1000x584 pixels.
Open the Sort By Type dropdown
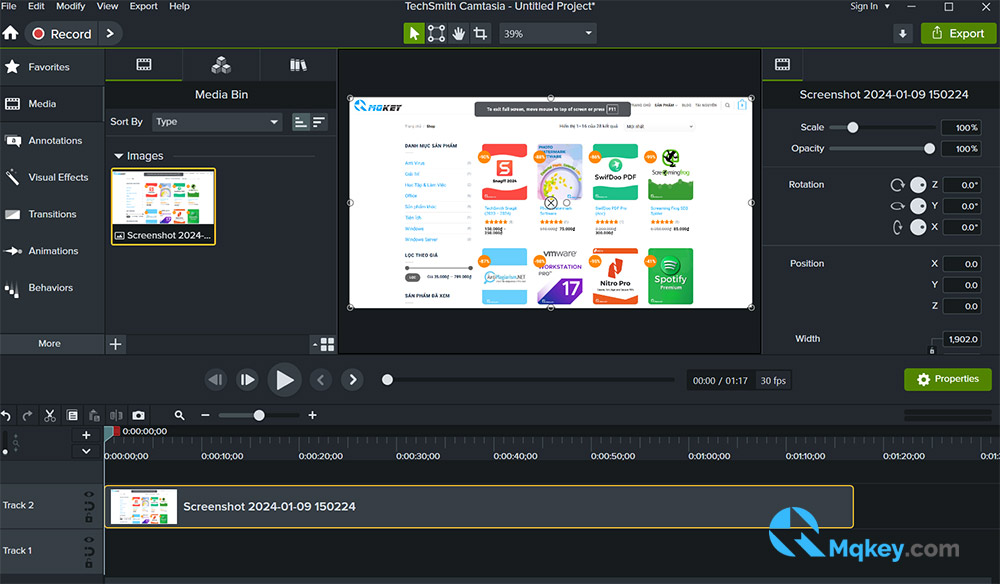[217, 122]
